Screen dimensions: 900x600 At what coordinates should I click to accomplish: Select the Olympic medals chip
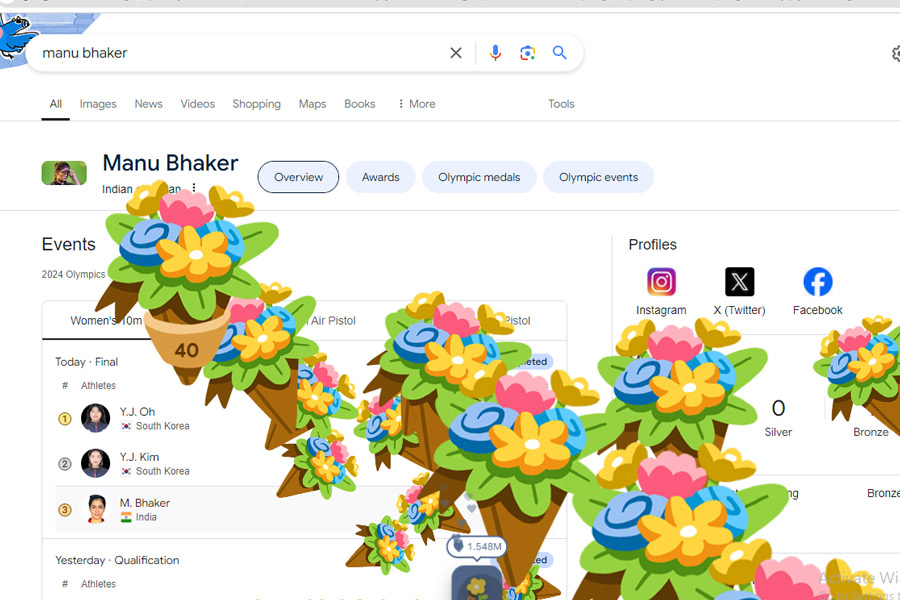(479, 177)
